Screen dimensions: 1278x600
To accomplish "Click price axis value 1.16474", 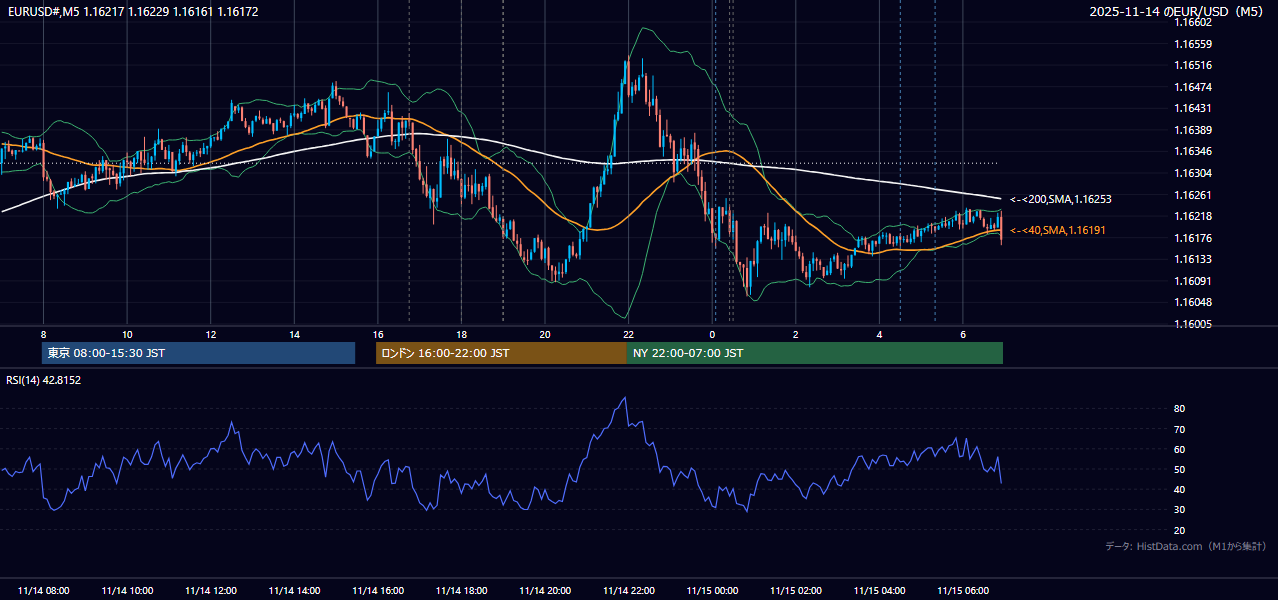I will [x=1193, y=87].
